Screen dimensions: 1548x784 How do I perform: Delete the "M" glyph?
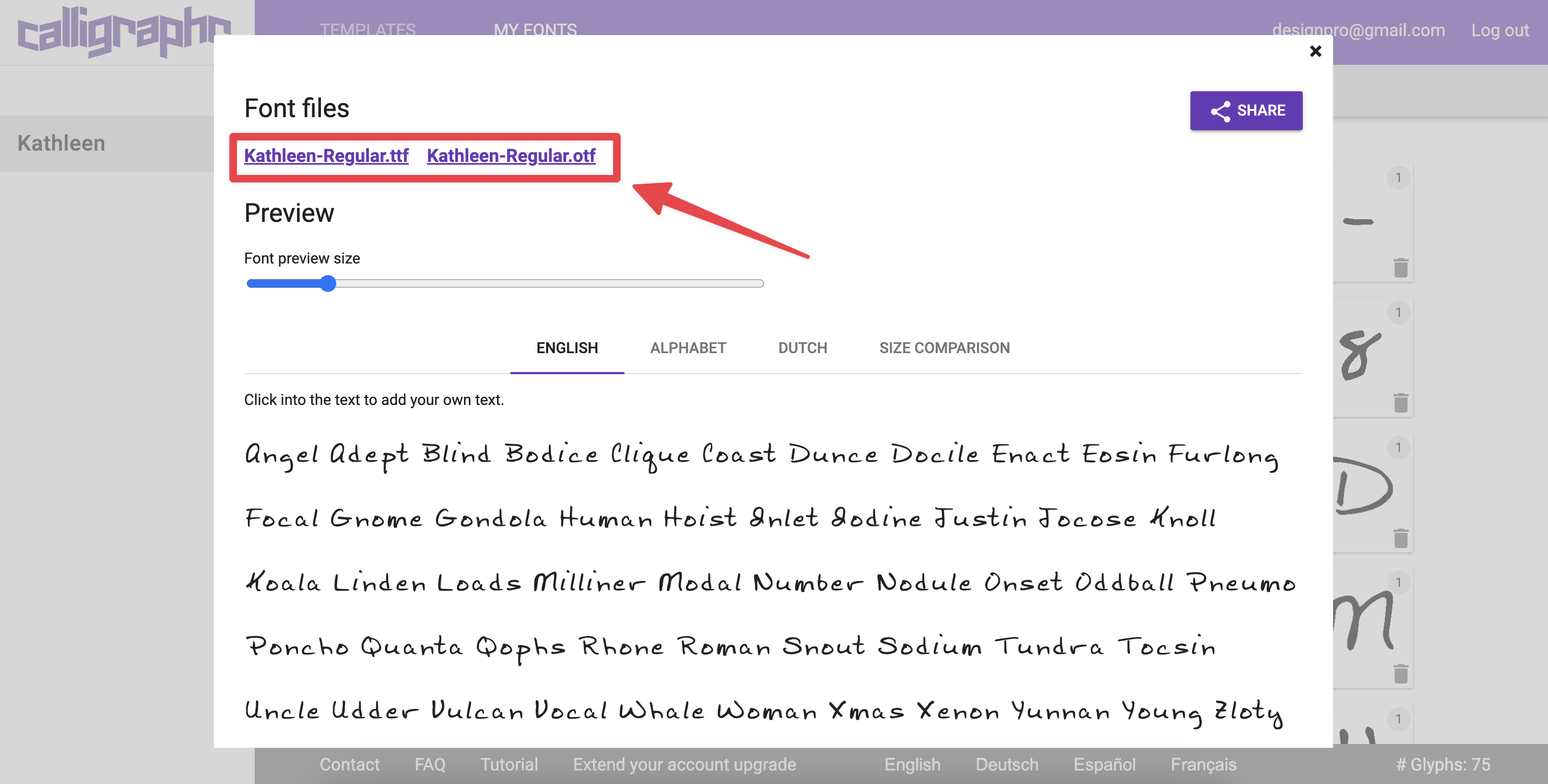[1401, 672]
